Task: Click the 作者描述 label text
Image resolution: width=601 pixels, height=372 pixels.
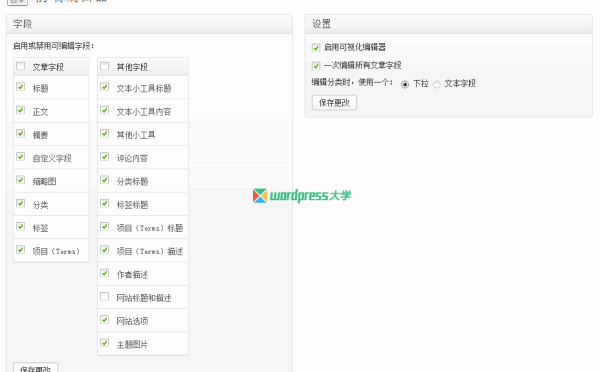Action: tap(132, 275)
